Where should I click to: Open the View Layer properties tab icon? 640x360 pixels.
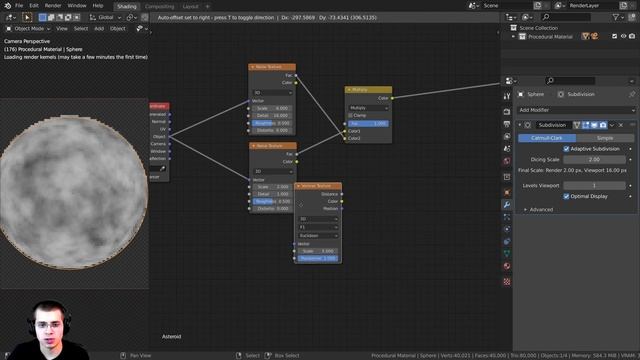click(507, 136)
